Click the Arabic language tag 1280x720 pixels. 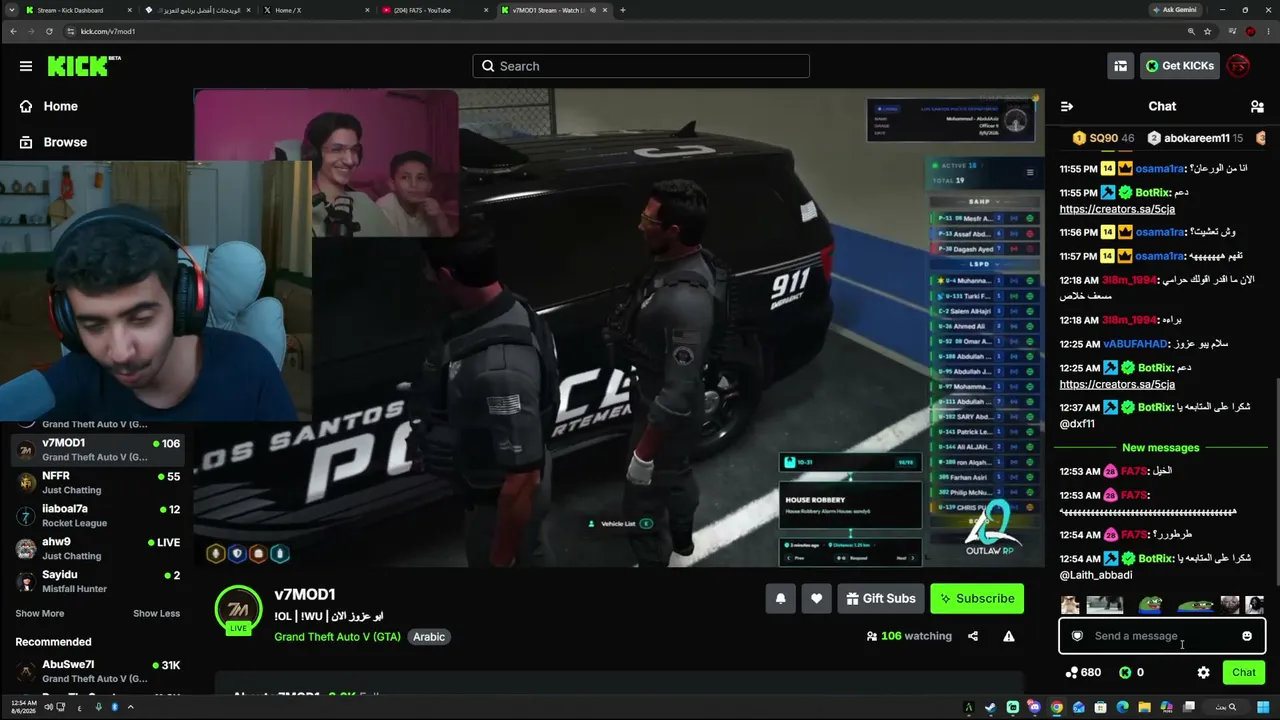[429, 637]
